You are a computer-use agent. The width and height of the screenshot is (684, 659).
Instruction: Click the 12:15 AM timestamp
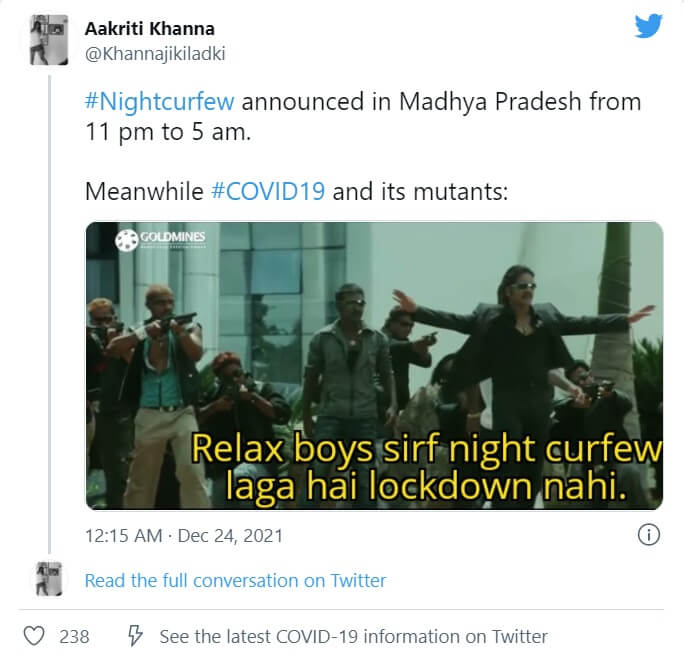point(123,536)
